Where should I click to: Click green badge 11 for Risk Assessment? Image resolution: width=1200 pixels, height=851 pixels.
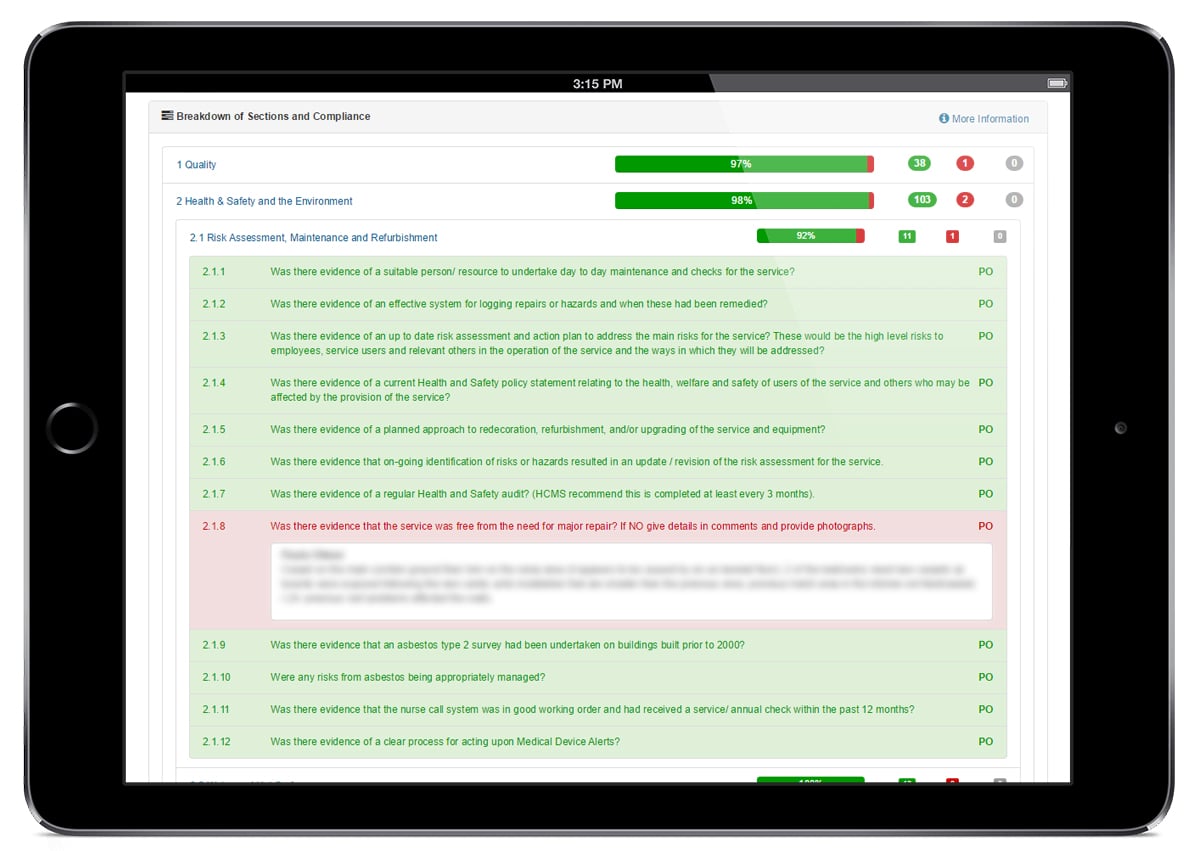click(907, 237)
